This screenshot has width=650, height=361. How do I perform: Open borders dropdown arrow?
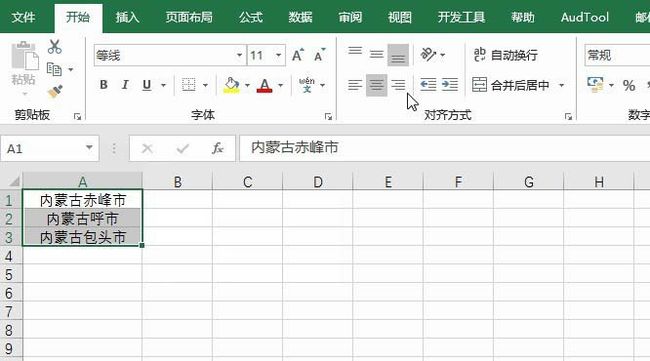(x=205, y=85)
